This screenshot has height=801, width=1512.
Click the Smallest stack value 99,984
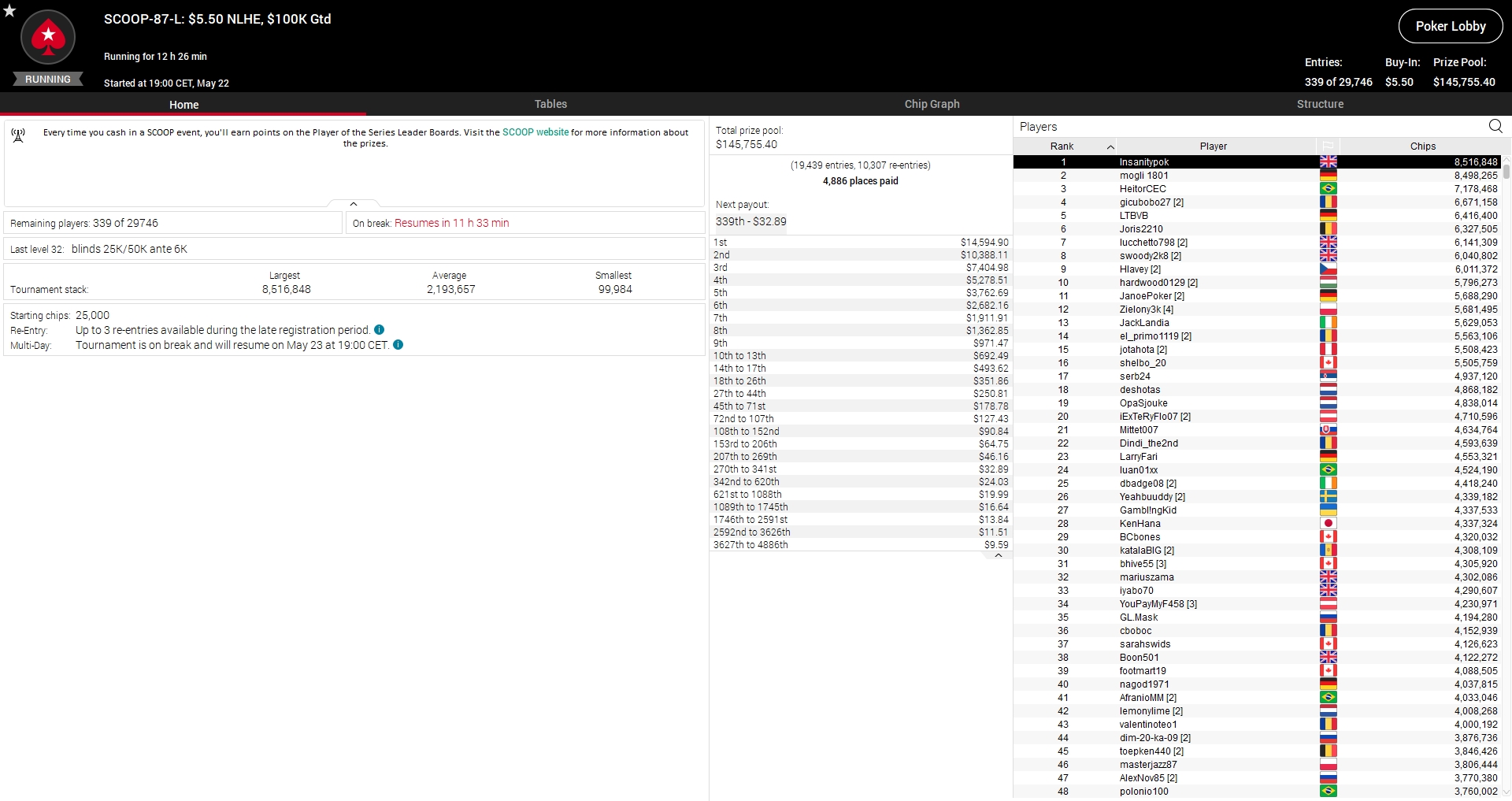pyautogui.click(x=615, y=289)
